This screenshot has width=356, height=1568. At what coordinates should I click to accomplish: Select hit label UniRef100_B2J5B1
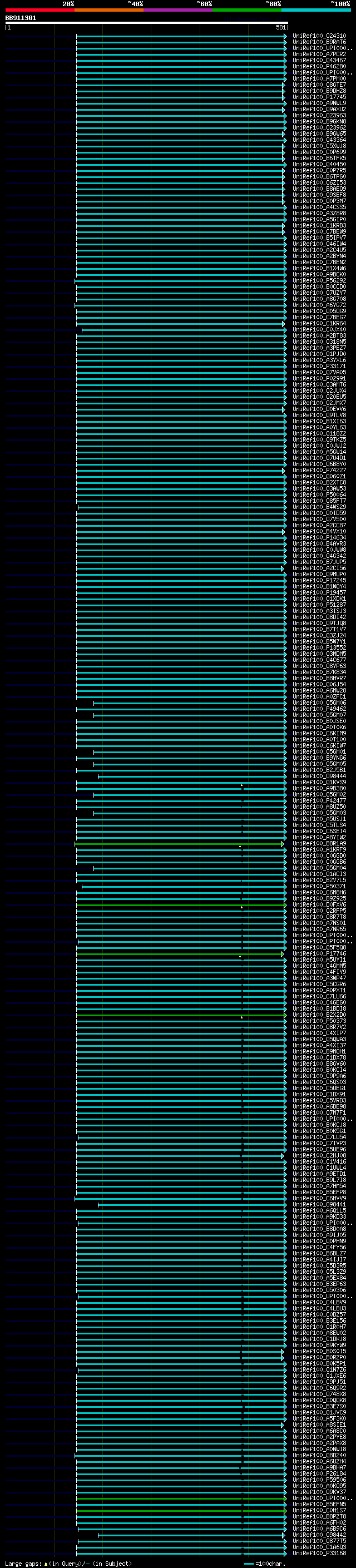[319, 770]
